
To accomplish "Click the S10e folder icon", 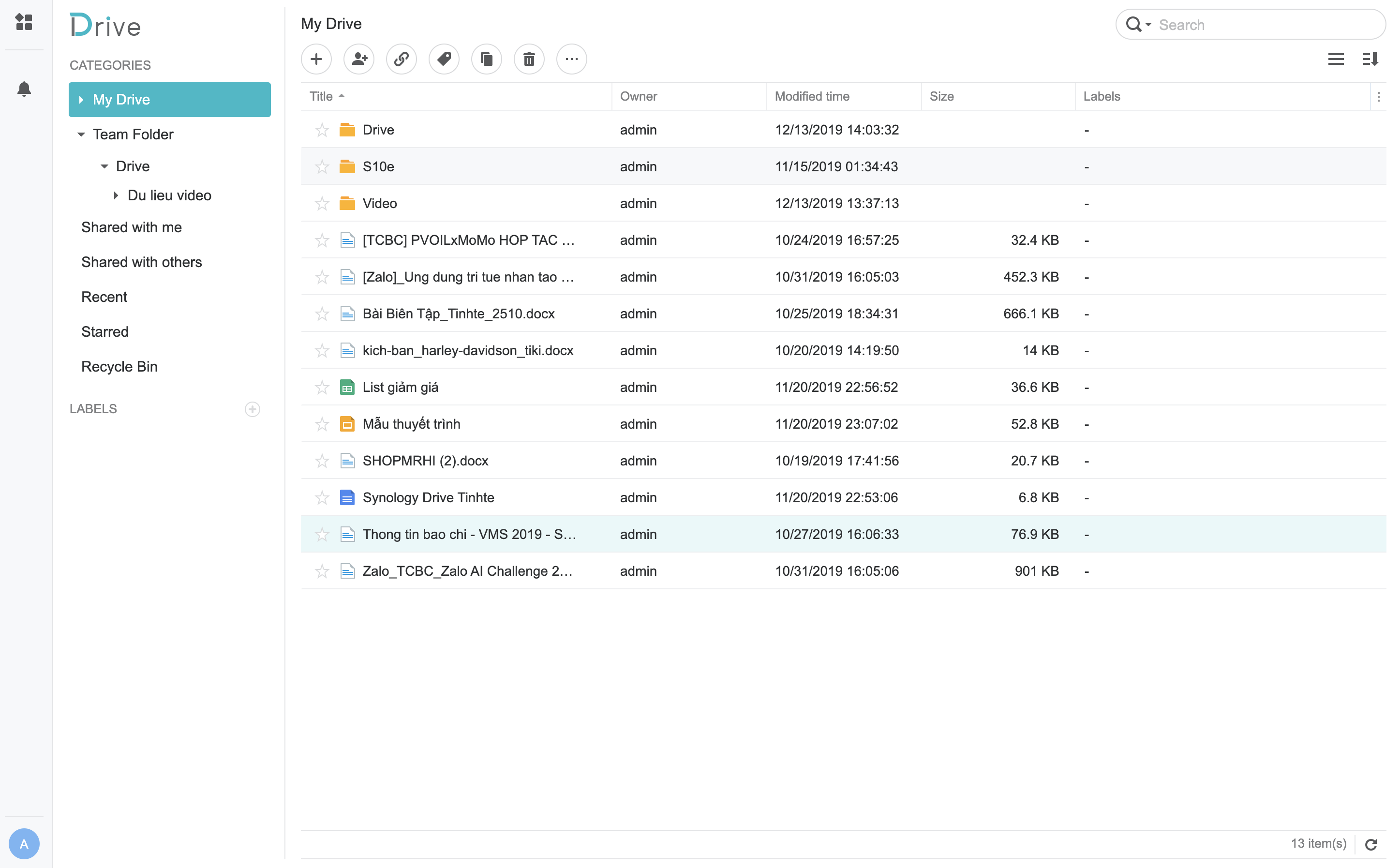I will pyautogui.click(x=347, y=166).
